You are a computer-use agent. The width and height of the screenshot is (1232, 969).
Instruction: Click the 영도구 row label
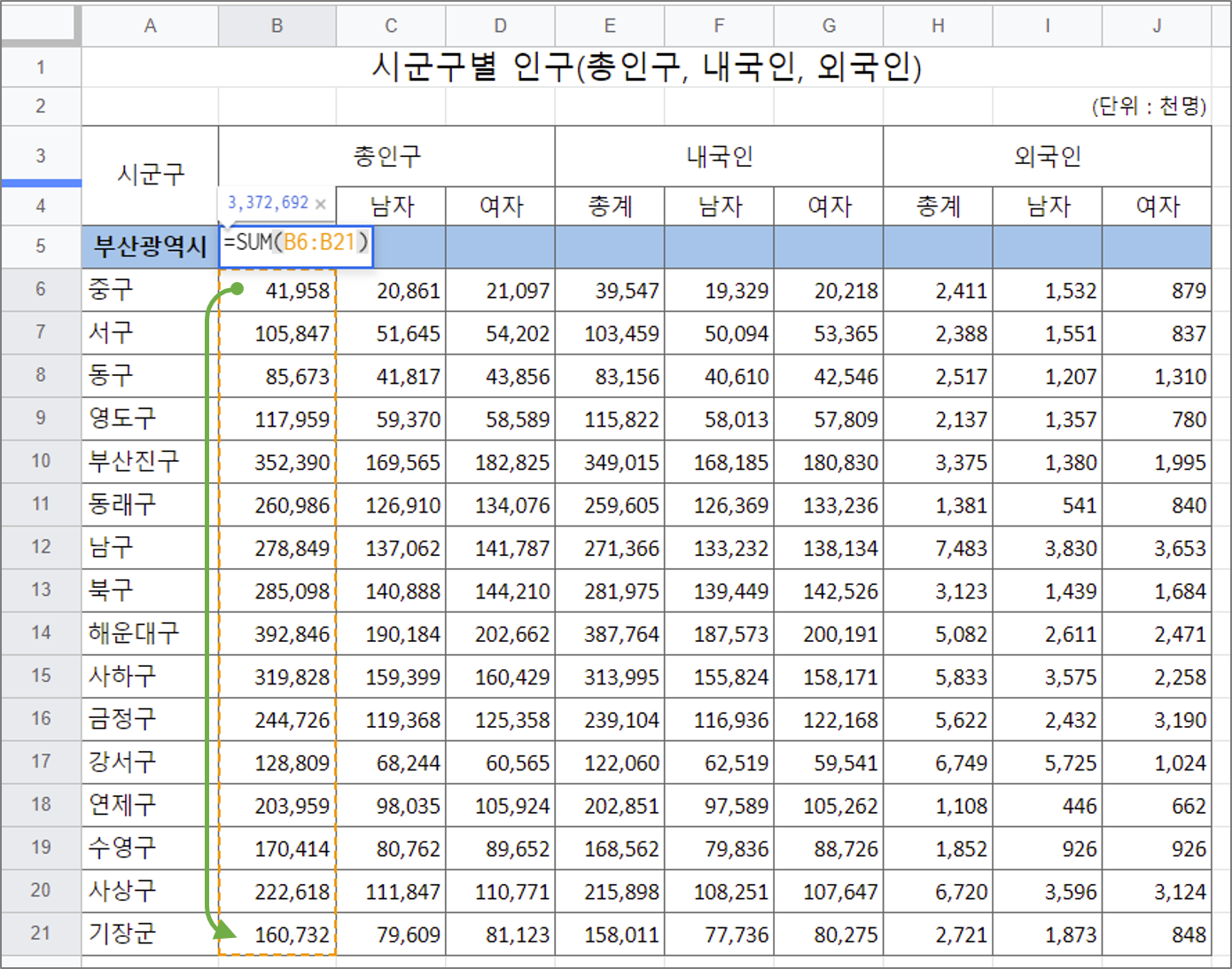tap(150, 418)
